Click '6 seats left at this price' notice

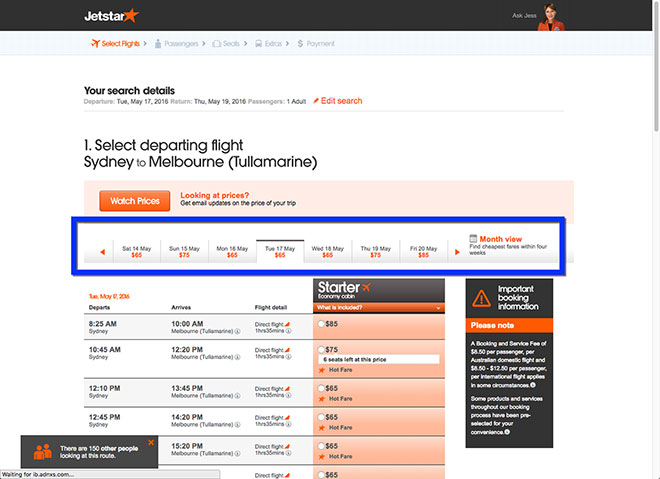[x=379, y=359]
